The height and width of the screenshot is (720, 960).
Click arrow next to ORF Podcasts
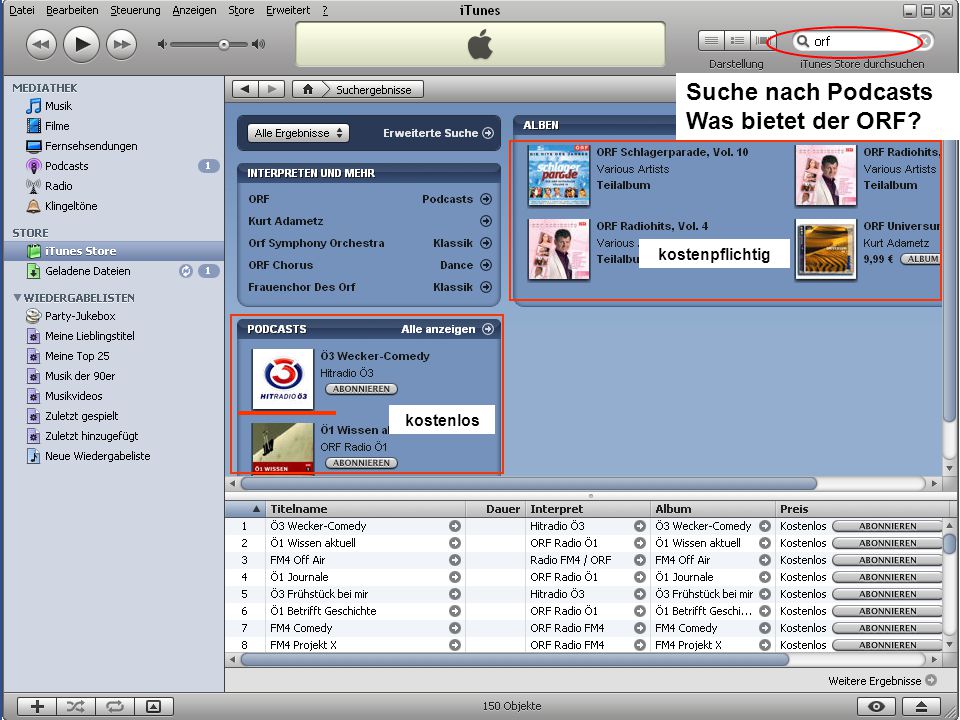coord(486,199)
